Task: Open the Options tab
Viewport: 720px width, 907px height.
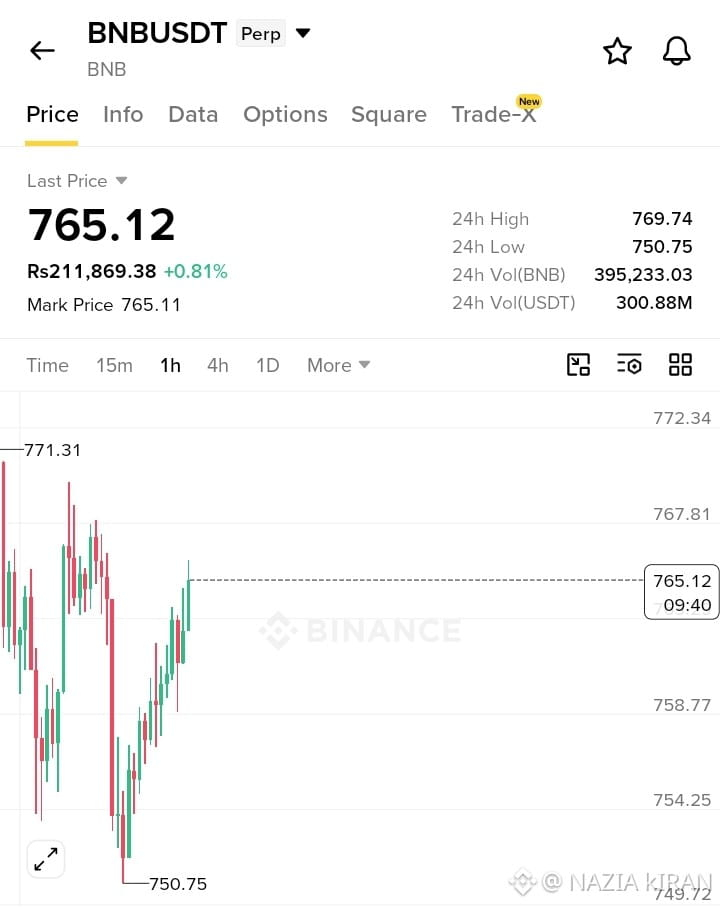Action: (x=285, y=115)
